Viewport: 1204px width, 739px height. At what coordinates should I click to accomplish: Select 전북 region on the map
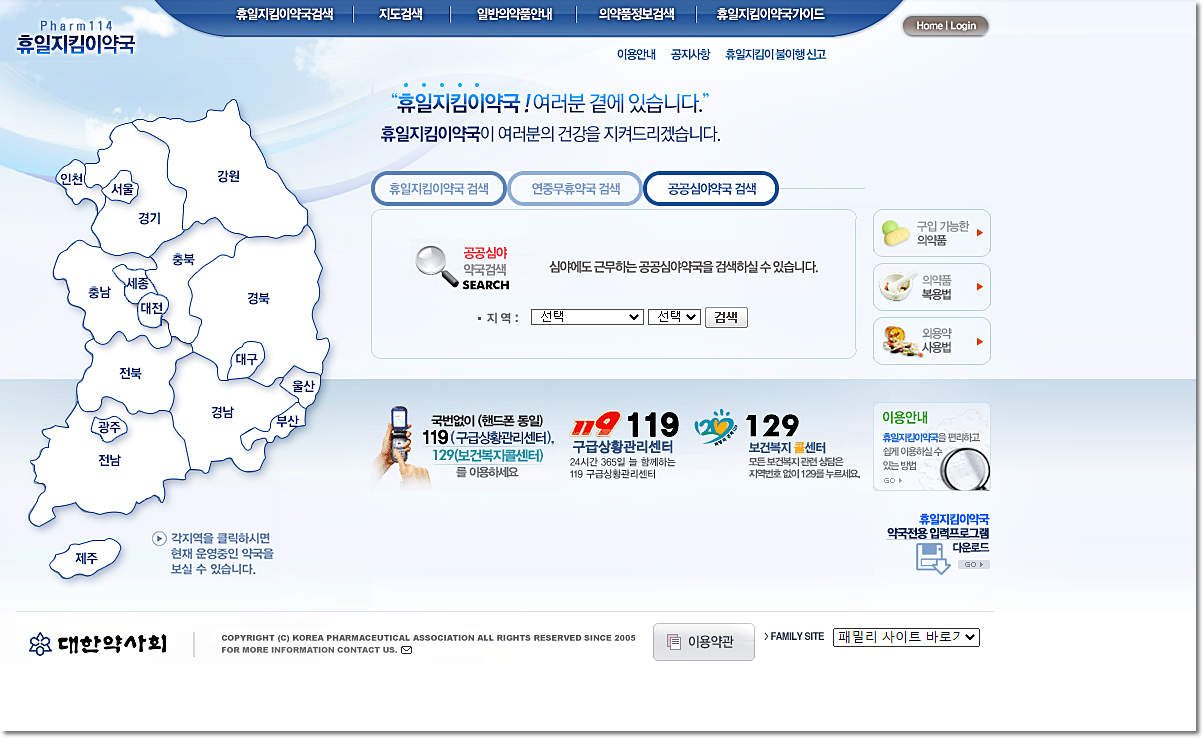[131, 373]
